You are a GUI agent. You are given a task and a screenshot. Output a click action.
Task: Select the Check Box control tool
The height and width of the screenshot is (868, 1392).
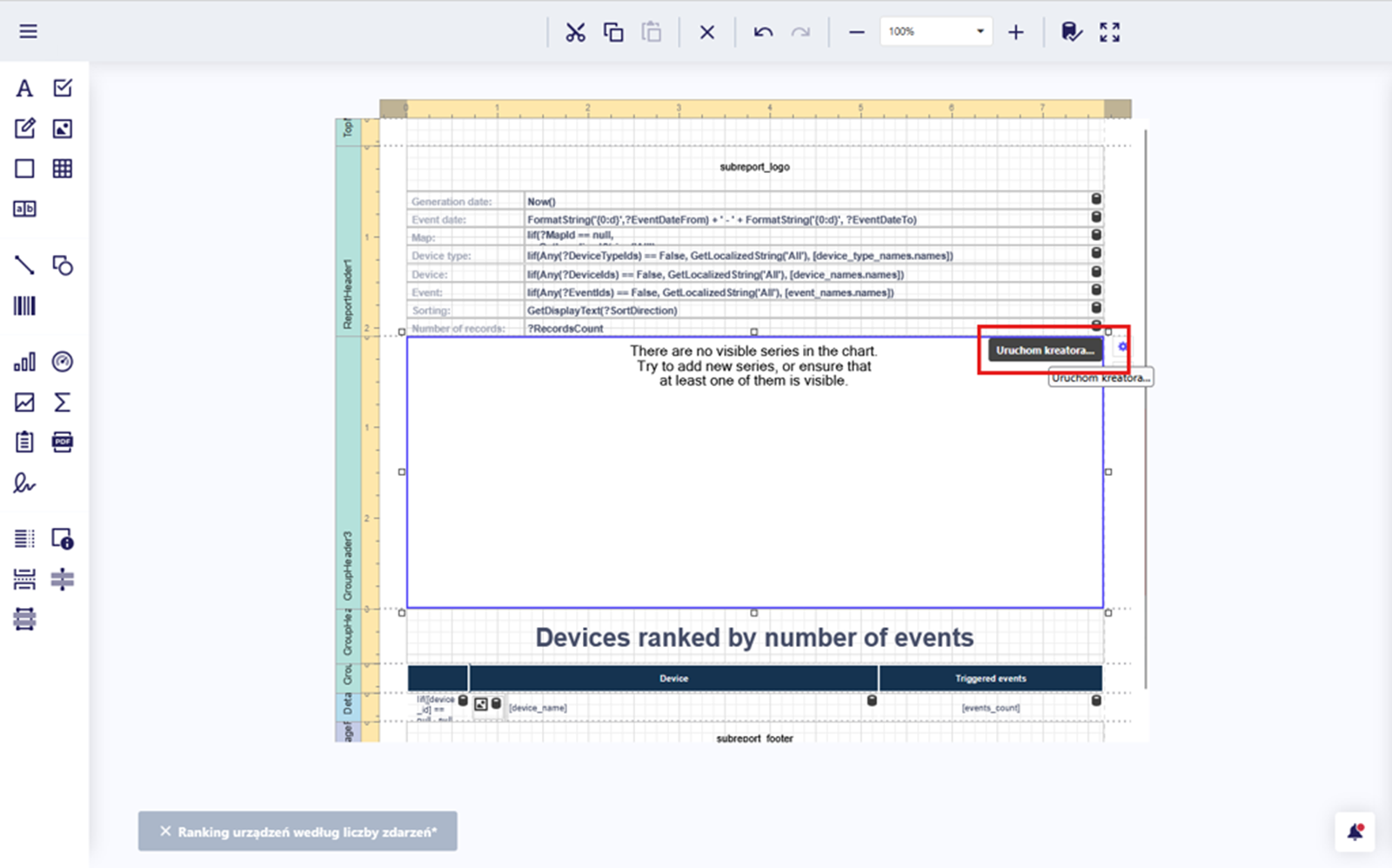[x=63, y=89]
